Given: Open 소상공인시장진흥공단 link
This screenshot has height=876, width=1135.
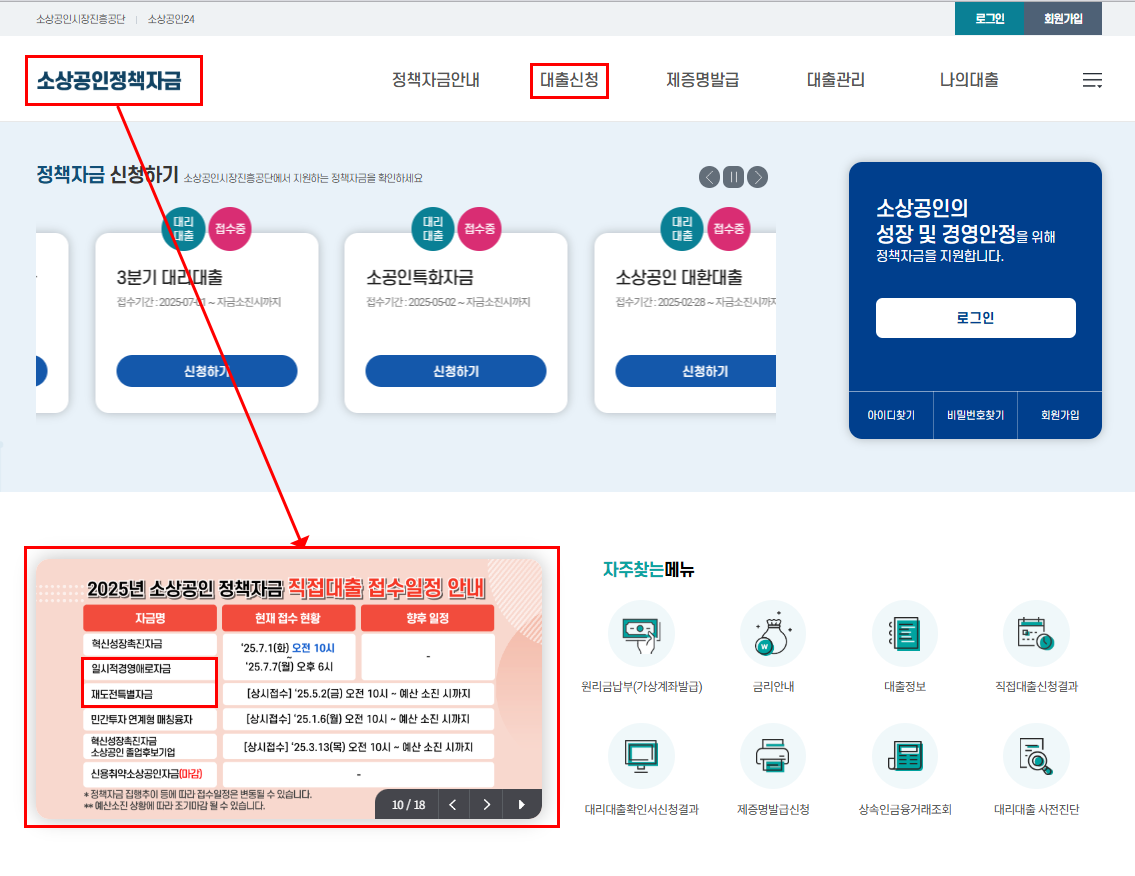Looking at the screenshot, I should tap(80, 19).
